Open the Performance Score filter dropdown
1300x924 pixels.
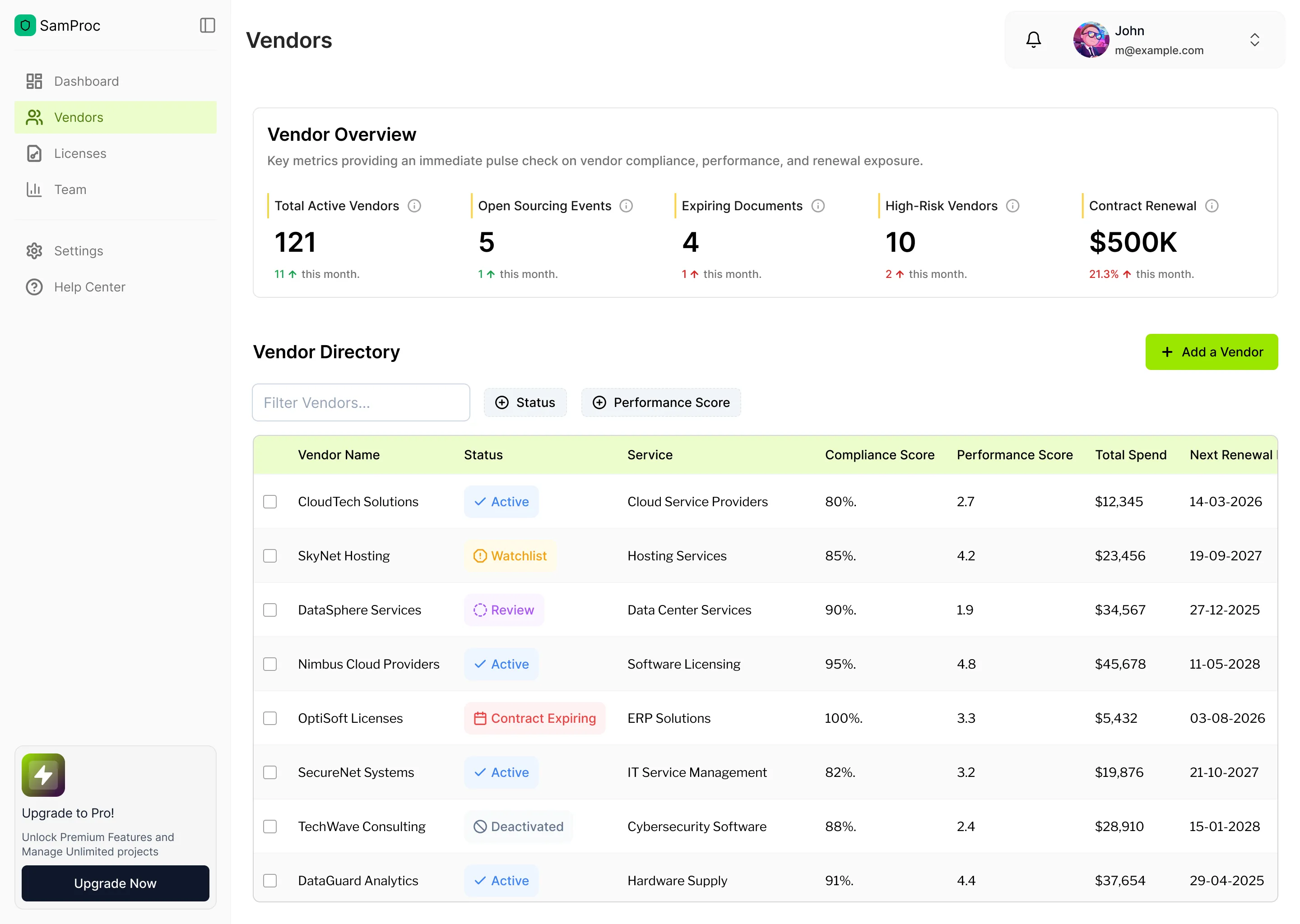tap(661, 402)
